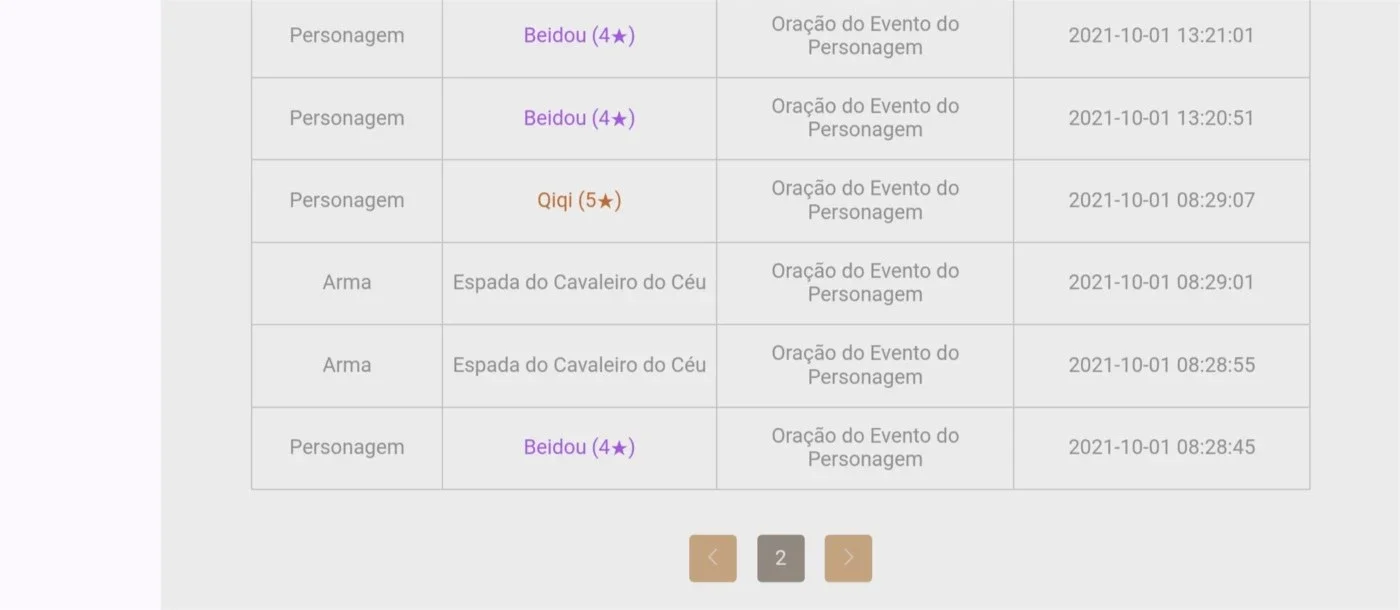Screen dimensions: 1400x610
Task: Click Espada do Cavaleiro do Céu at 08:29:01
Action: pyautogui.click(x=579, y=282)
